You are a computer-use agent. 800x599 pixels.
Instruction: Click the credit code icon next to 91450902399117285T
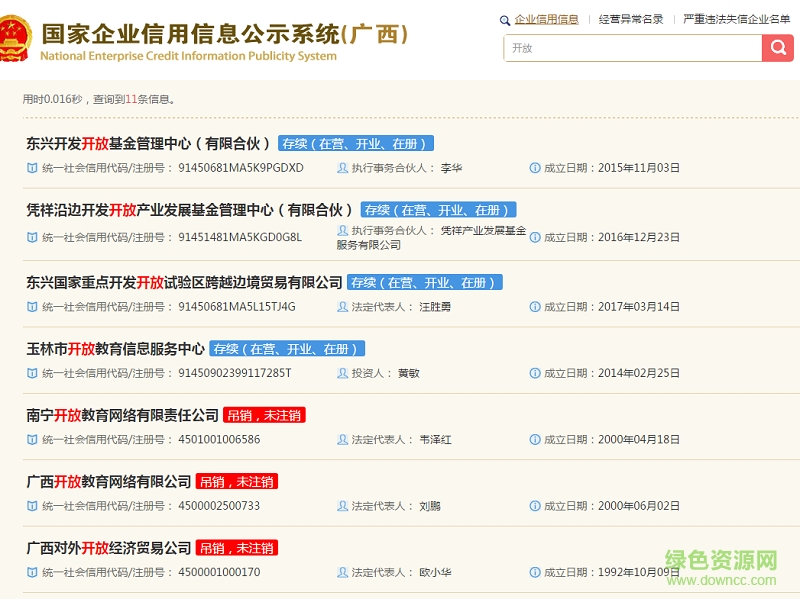click(x=32, y=373)
